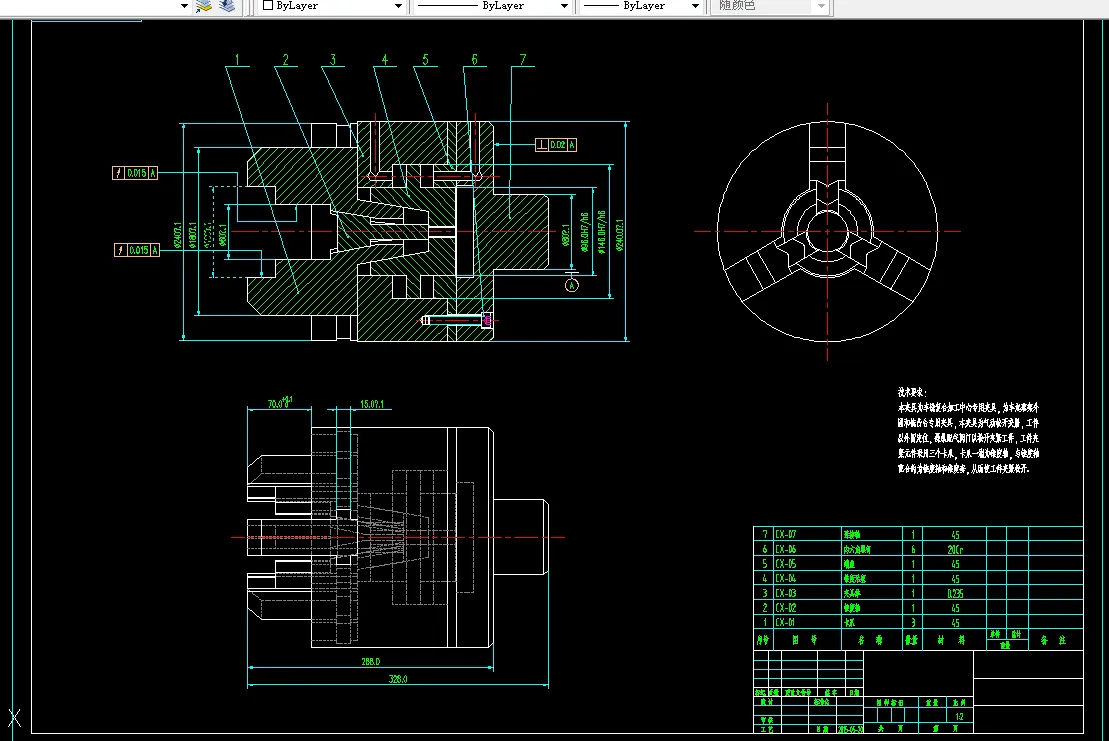This screenshot has width=1109, height=741.
Task: Click the UCS origin icon at bottom-left
Action: pos(14,717)
